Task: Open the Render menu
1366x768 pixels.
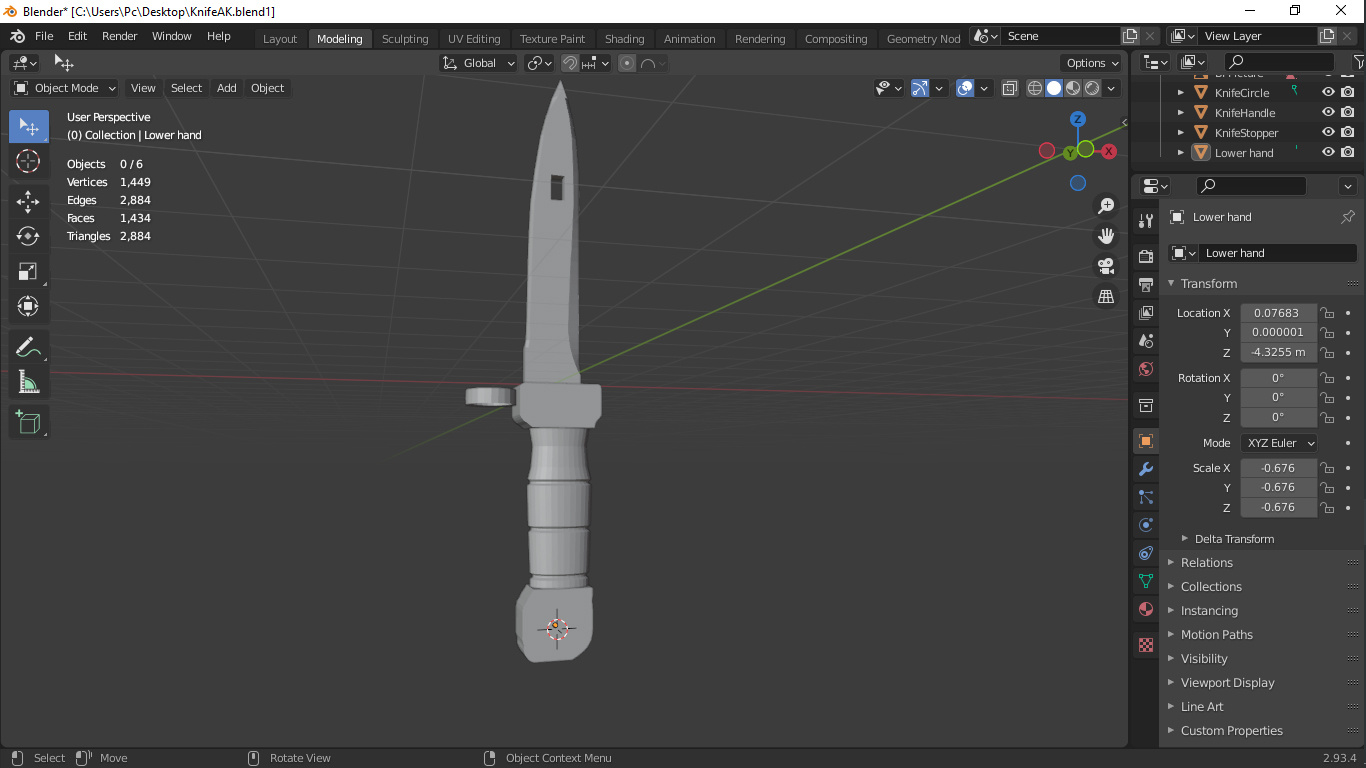Action: [x=120, y=36]
